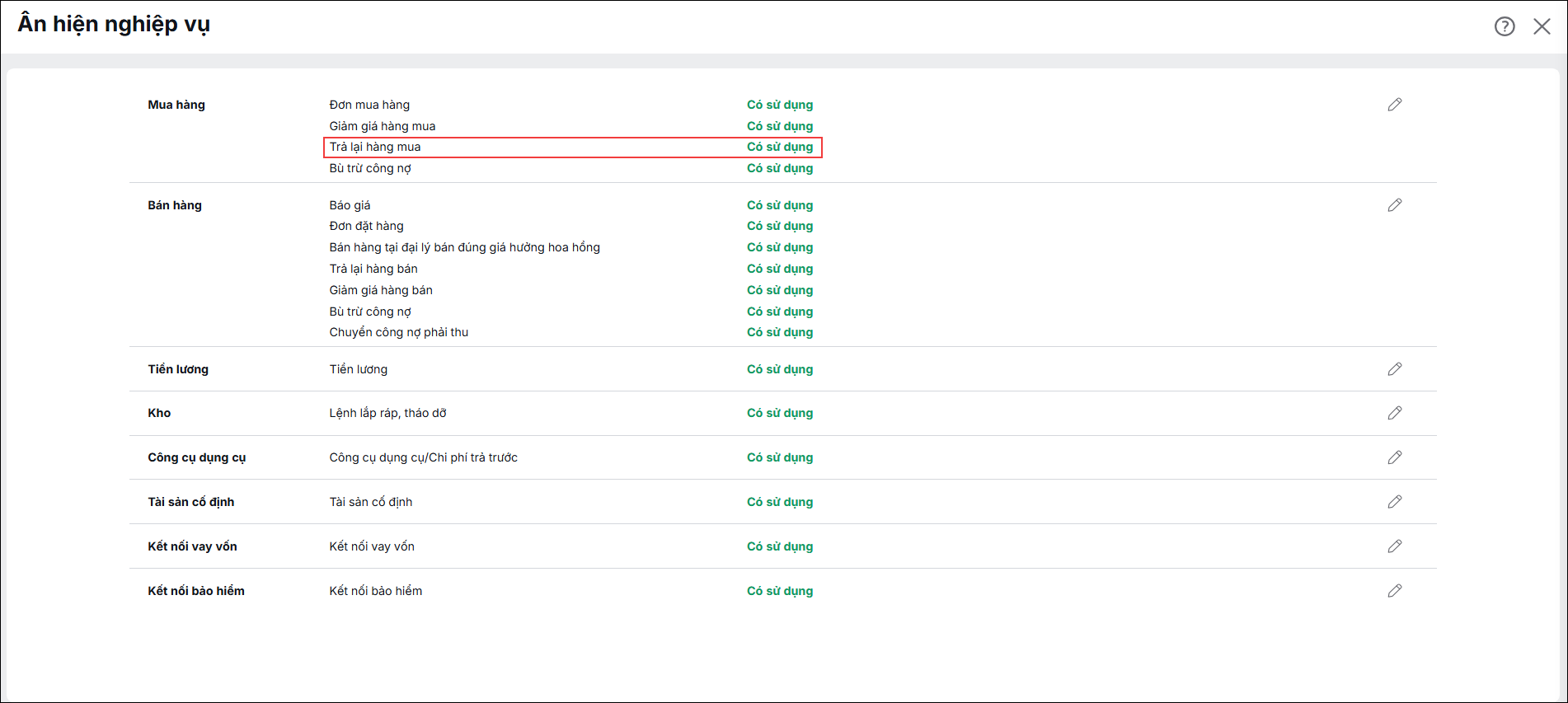The width and height of the screenshot is (1568, 703).
Task: Click the bold Tiền lương section heading
Action: click(x=178, y=369)
